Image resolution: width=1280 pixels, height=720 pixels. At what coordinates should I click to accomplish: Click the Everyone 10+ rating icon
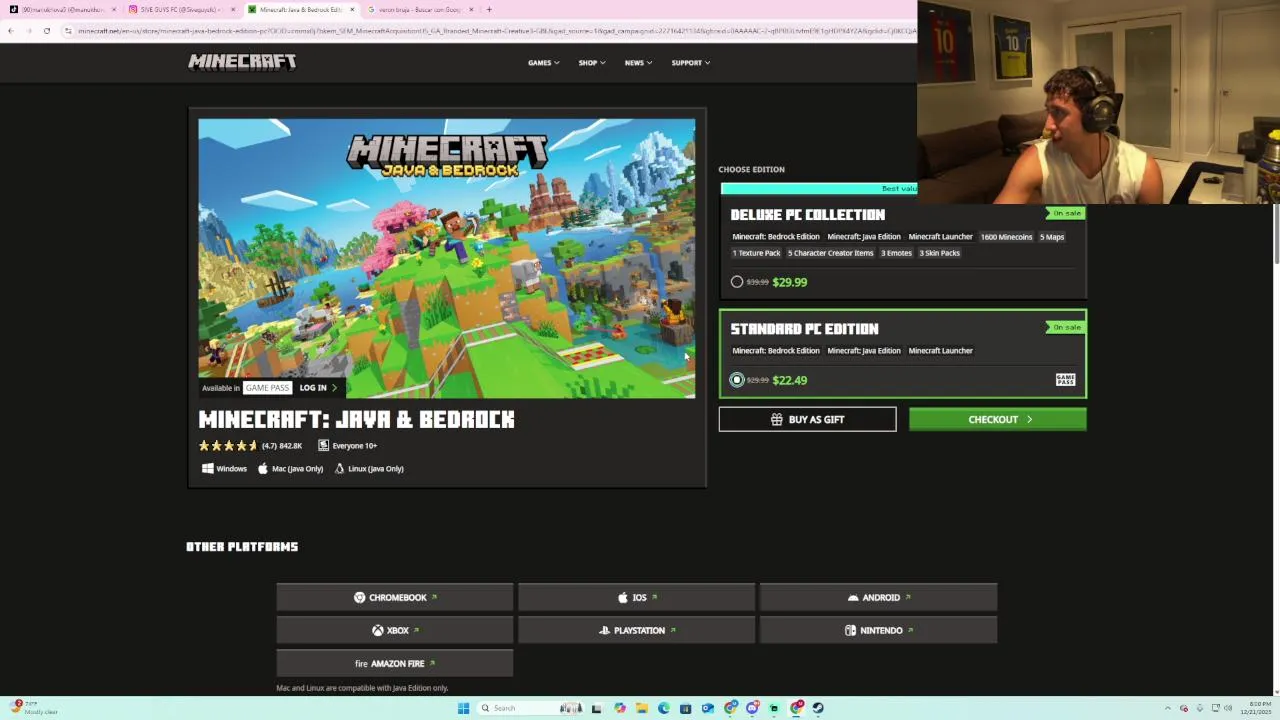pyautogui.click(x=323, y=446)
